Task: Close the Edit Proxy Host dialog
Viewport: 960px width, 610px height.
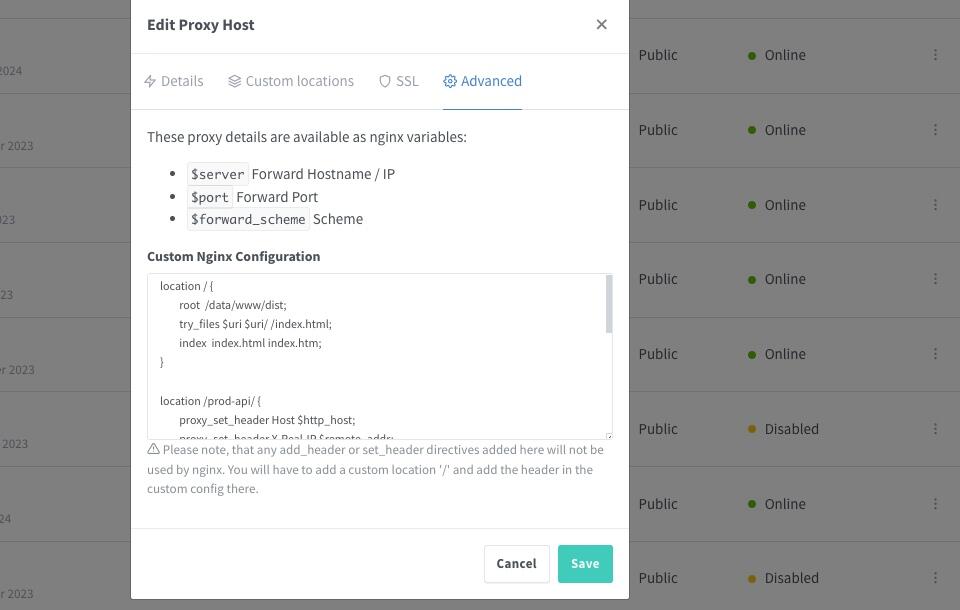Action: [601, 24]
